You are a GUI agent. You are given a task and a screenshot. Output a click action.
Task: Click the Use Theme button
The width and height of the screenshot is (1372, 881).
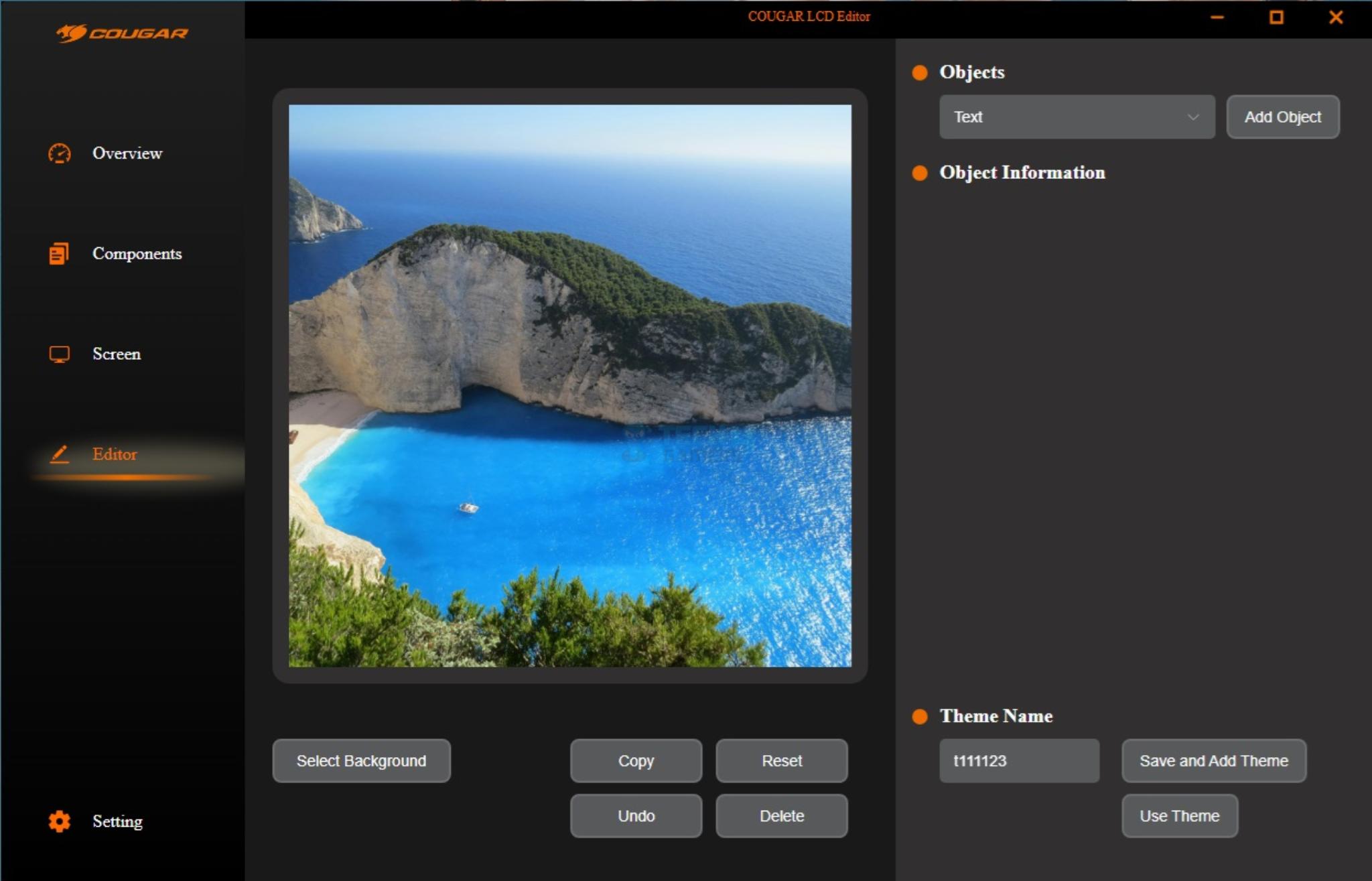[x=1179, y=816]
